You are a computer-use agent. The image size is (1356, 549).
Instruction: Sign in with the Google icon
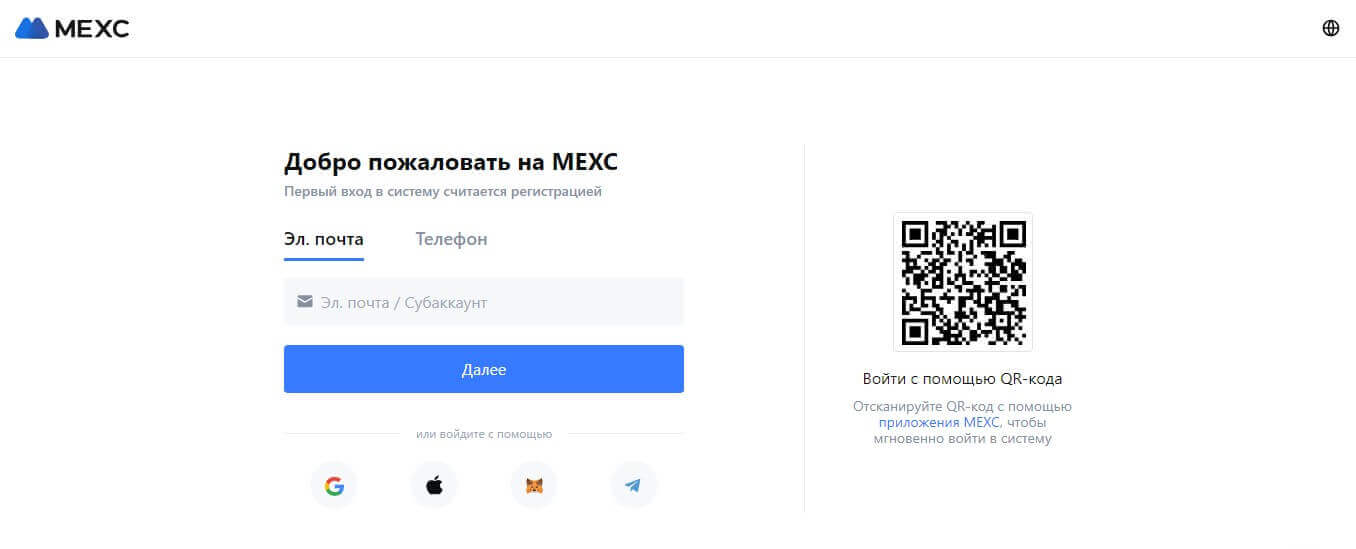coord(334,486)
